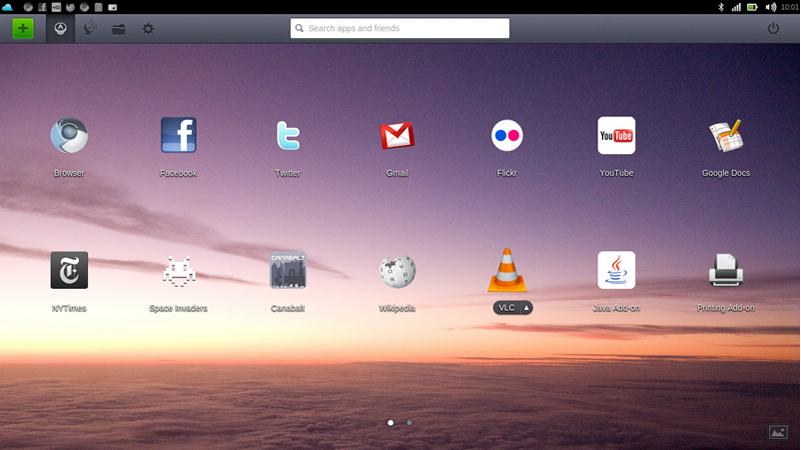Click the battery indicator in system tray

pyautogui.click(x=752, y=7)
